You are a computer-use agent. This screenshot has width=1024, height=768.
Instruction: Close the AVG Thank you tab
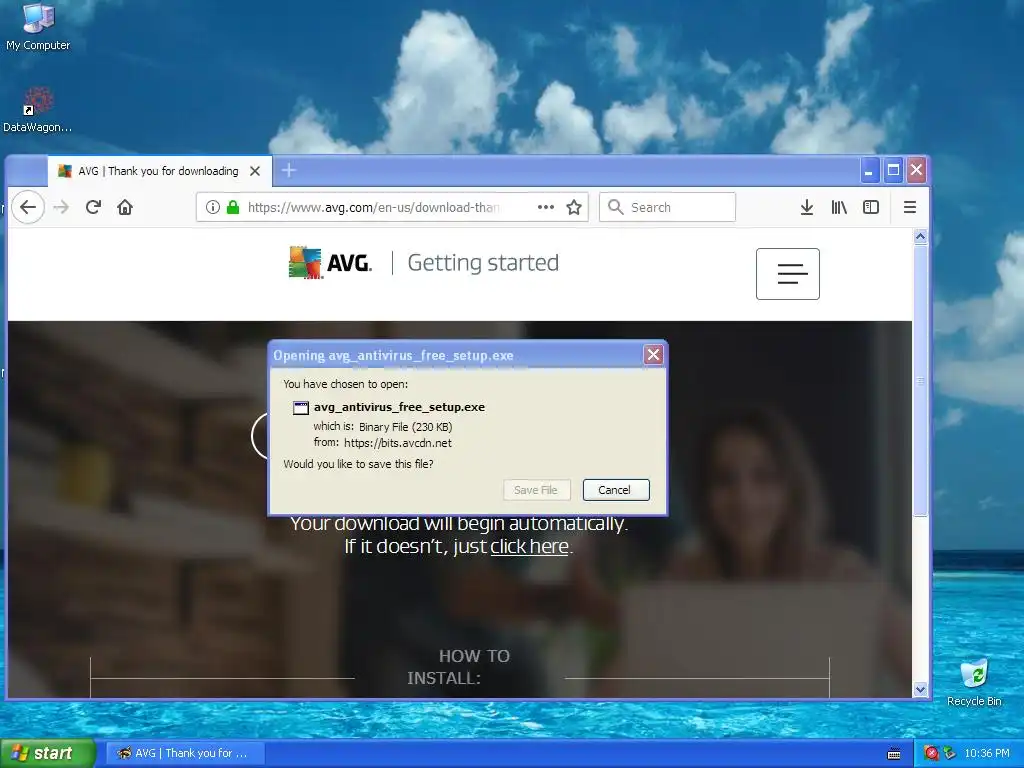[255, 171]
